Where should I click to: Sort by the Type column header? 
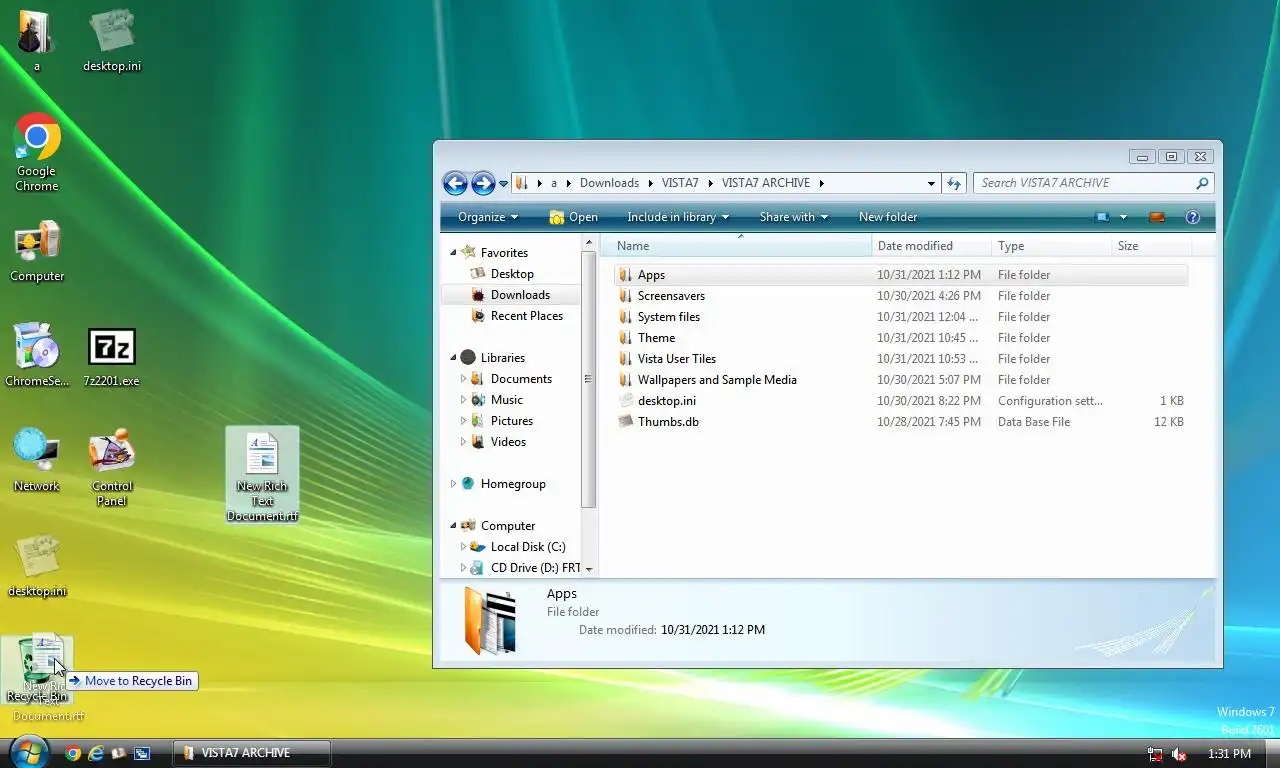tap(1052, 246)
